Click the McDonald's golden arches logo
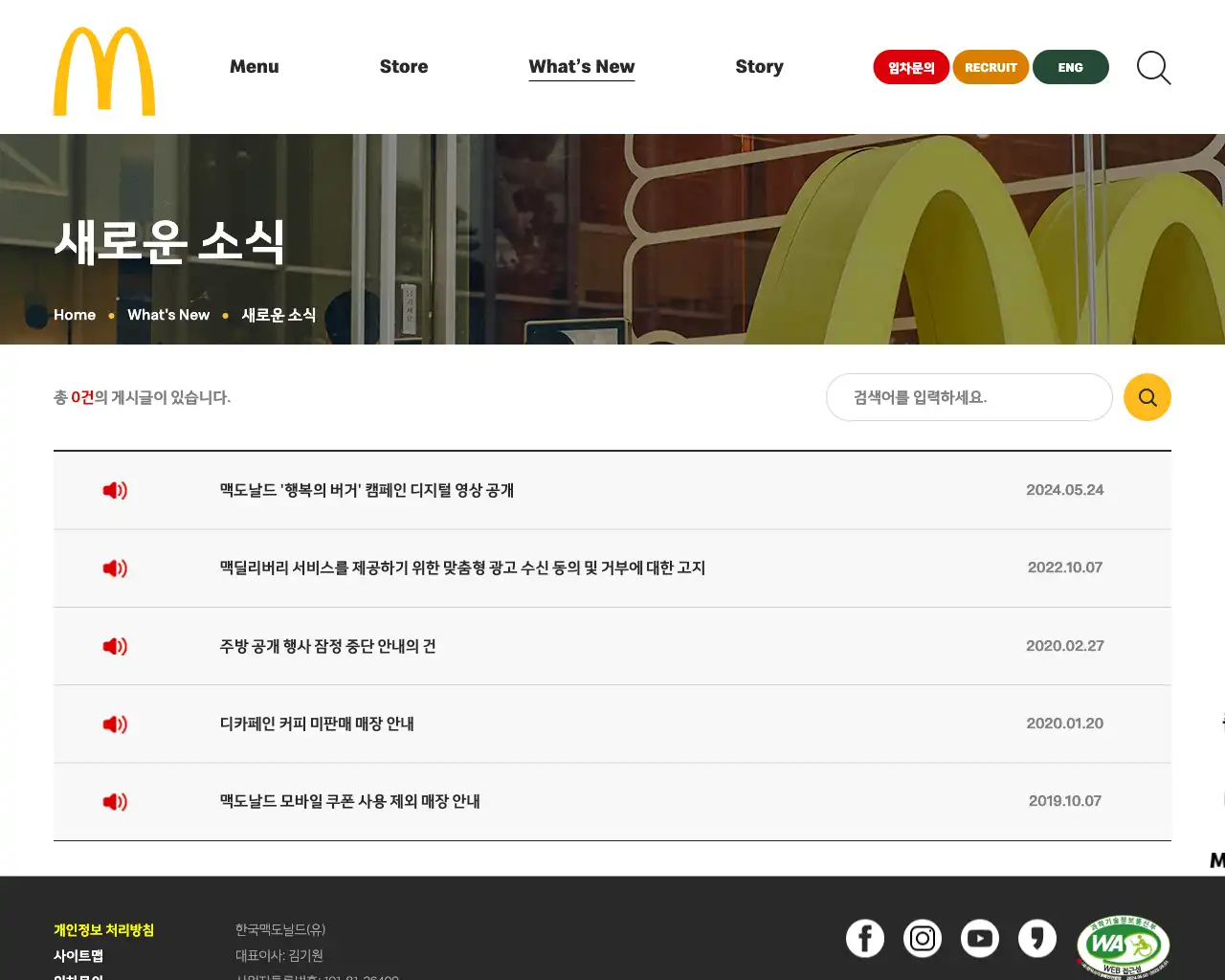 click(x=104, y=72)
